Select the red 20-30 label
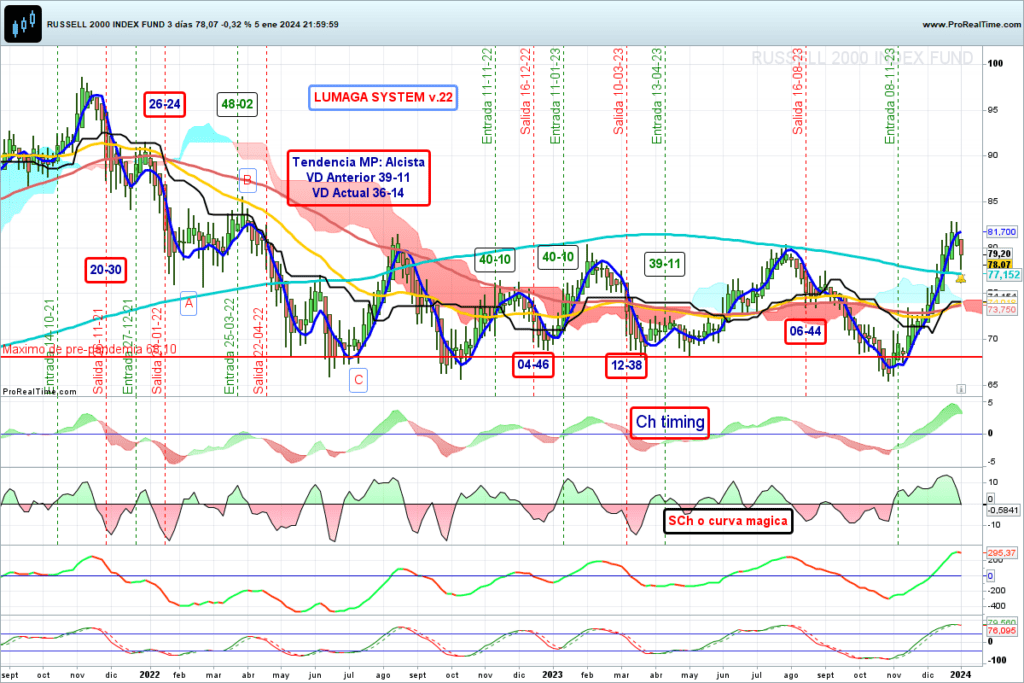 [x=106, y=270]
